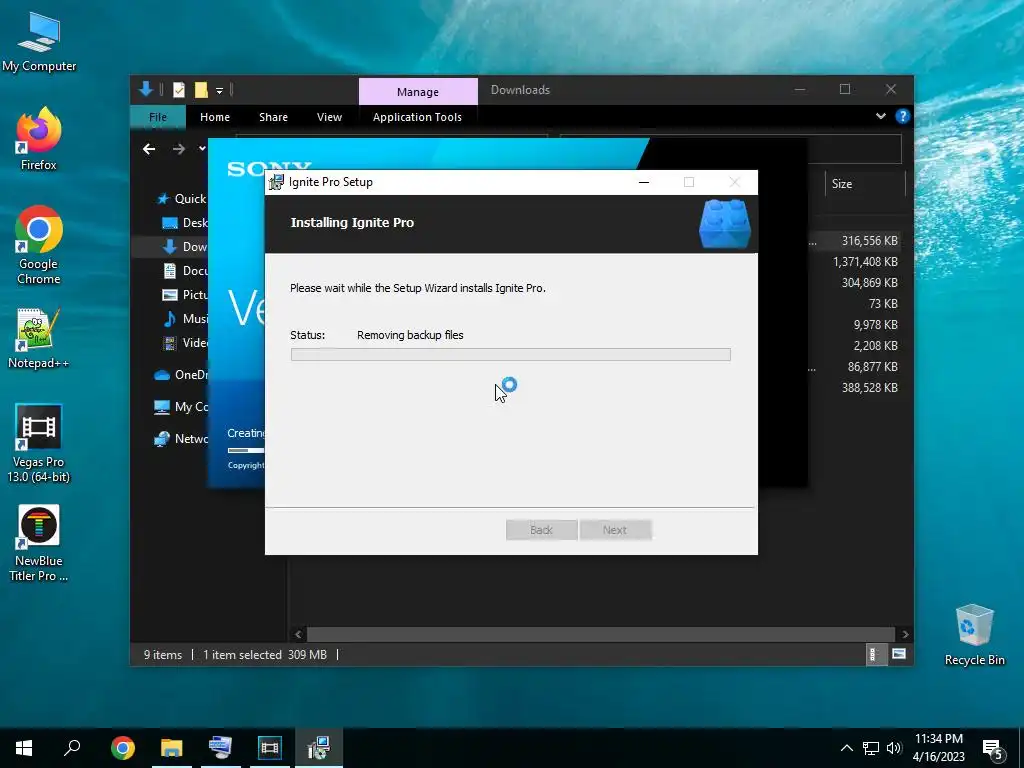Click Vegas splash loading progress bar
The height and width of the screenshot is (768, 1024).
coord(246,450)
